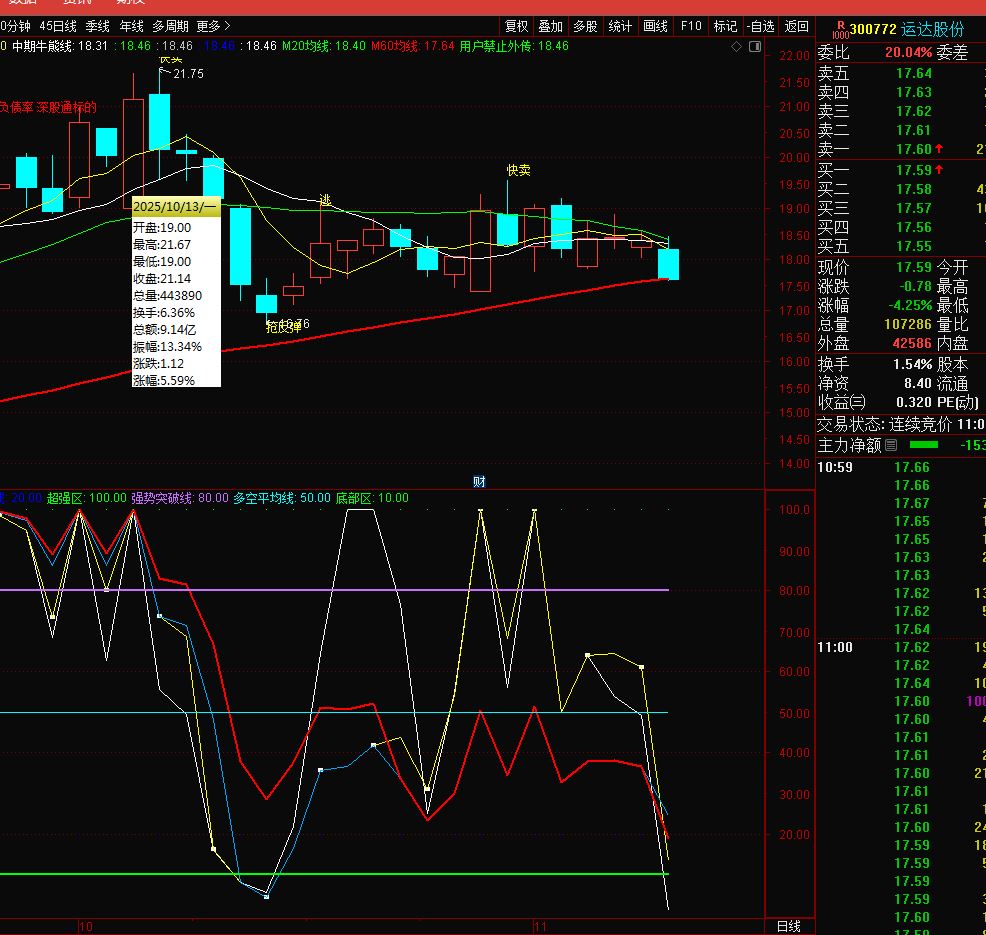Click the 逃 signal label on chart
This screenshot has width=986, height=935.
tap(325, 200)
